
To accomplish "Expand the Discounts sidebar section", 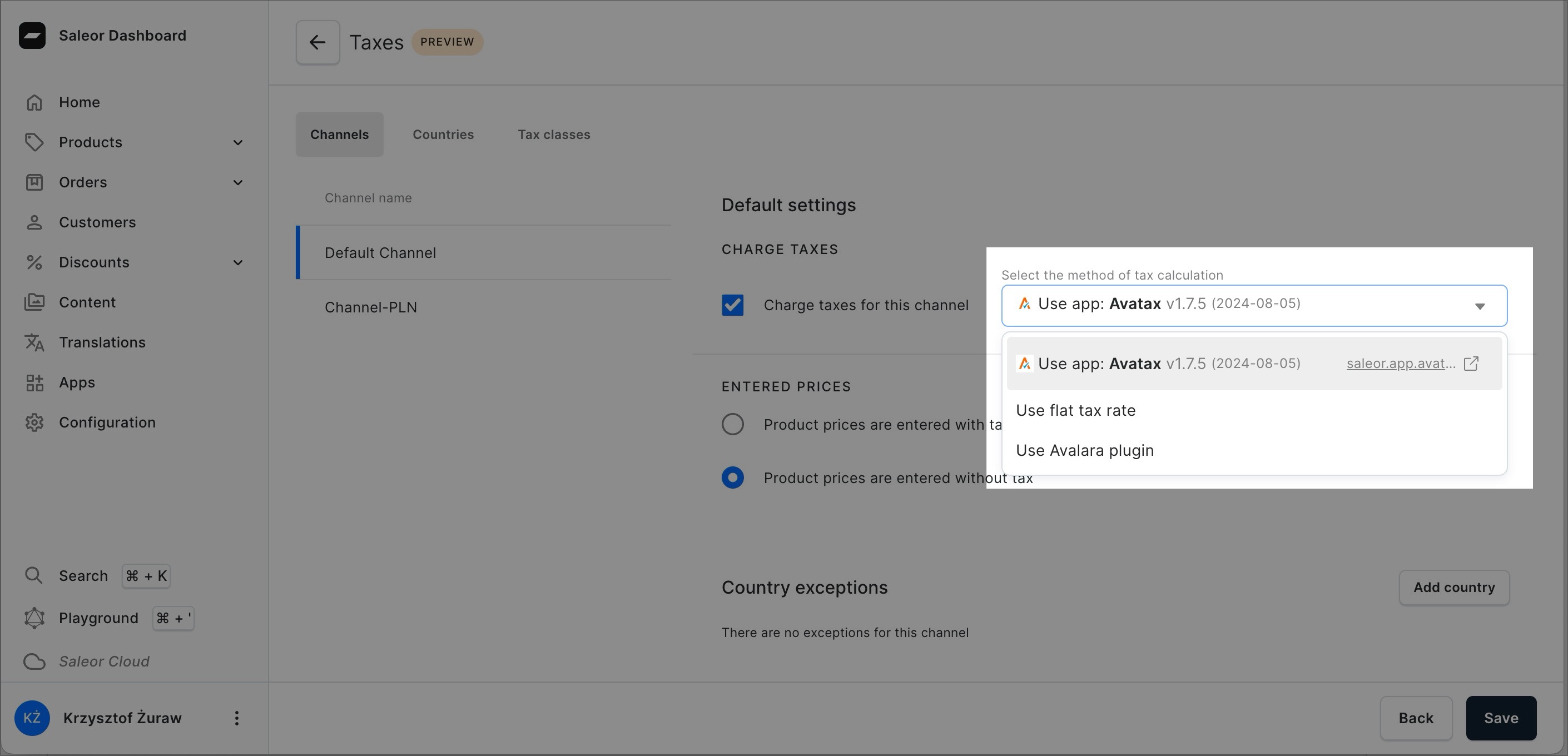I will point(237,262).
